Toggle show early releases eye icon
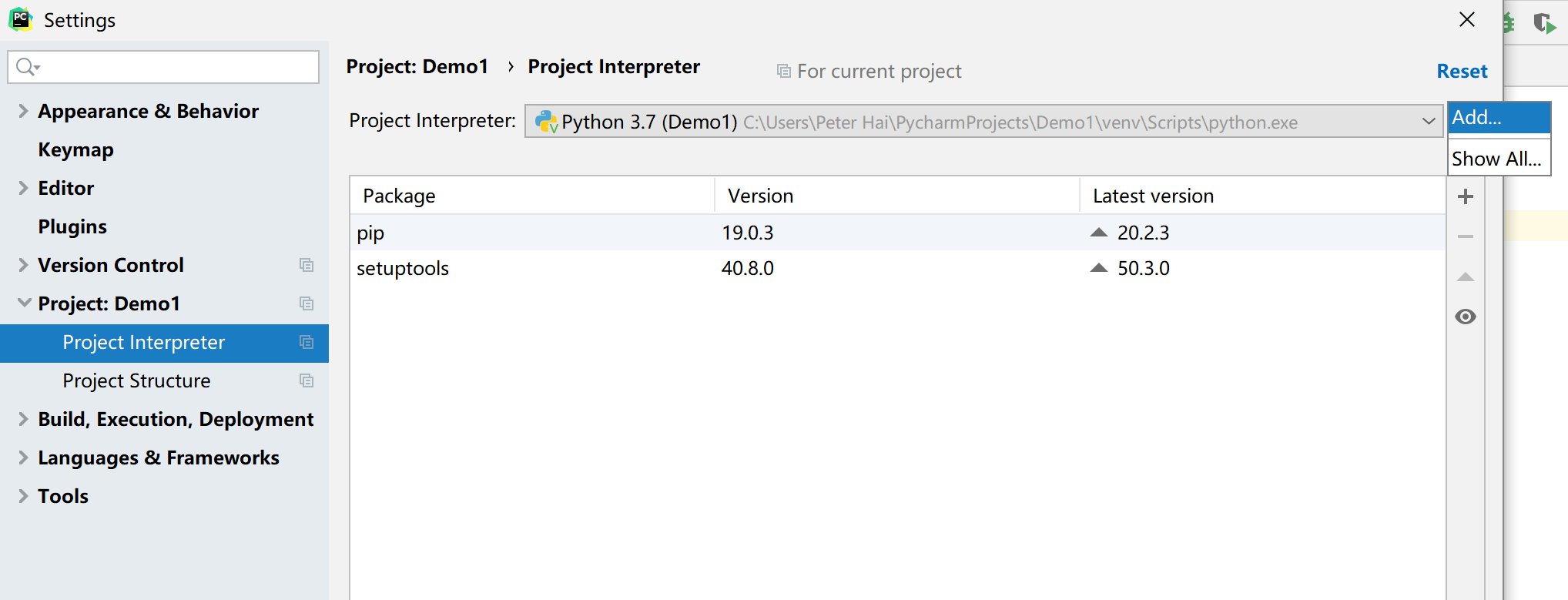Screen dimensions: 1568x600 pyautogui.click(x=1466, y=317)
